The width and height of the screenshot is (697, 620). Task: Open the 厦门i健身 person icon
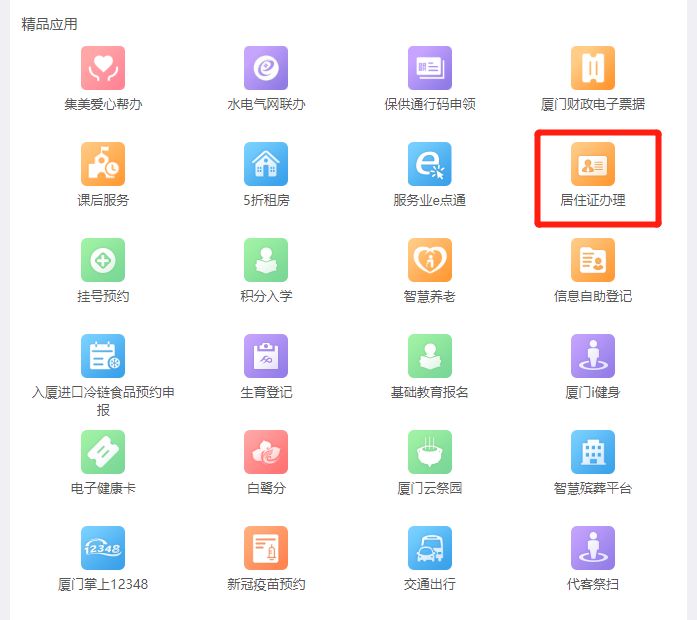pyautogui.click(x=593, y=356)
